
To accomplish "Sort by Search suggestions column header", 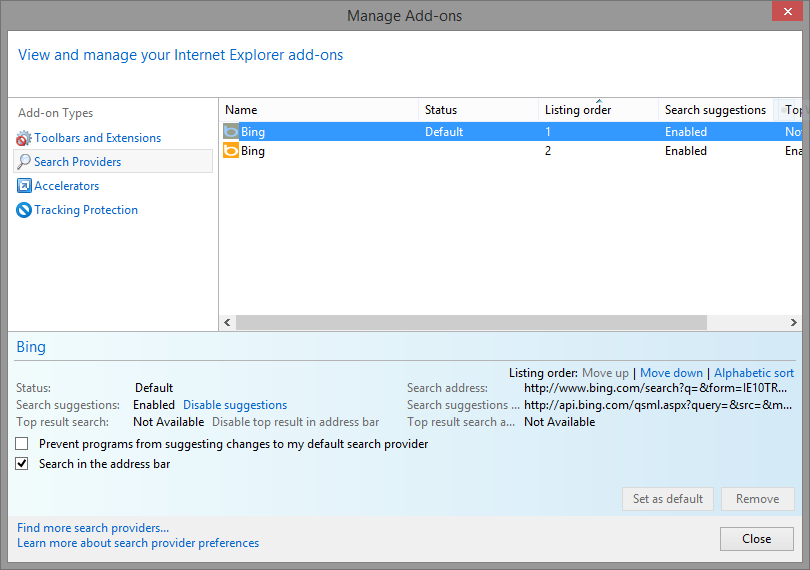I will [x=715, y=110].
